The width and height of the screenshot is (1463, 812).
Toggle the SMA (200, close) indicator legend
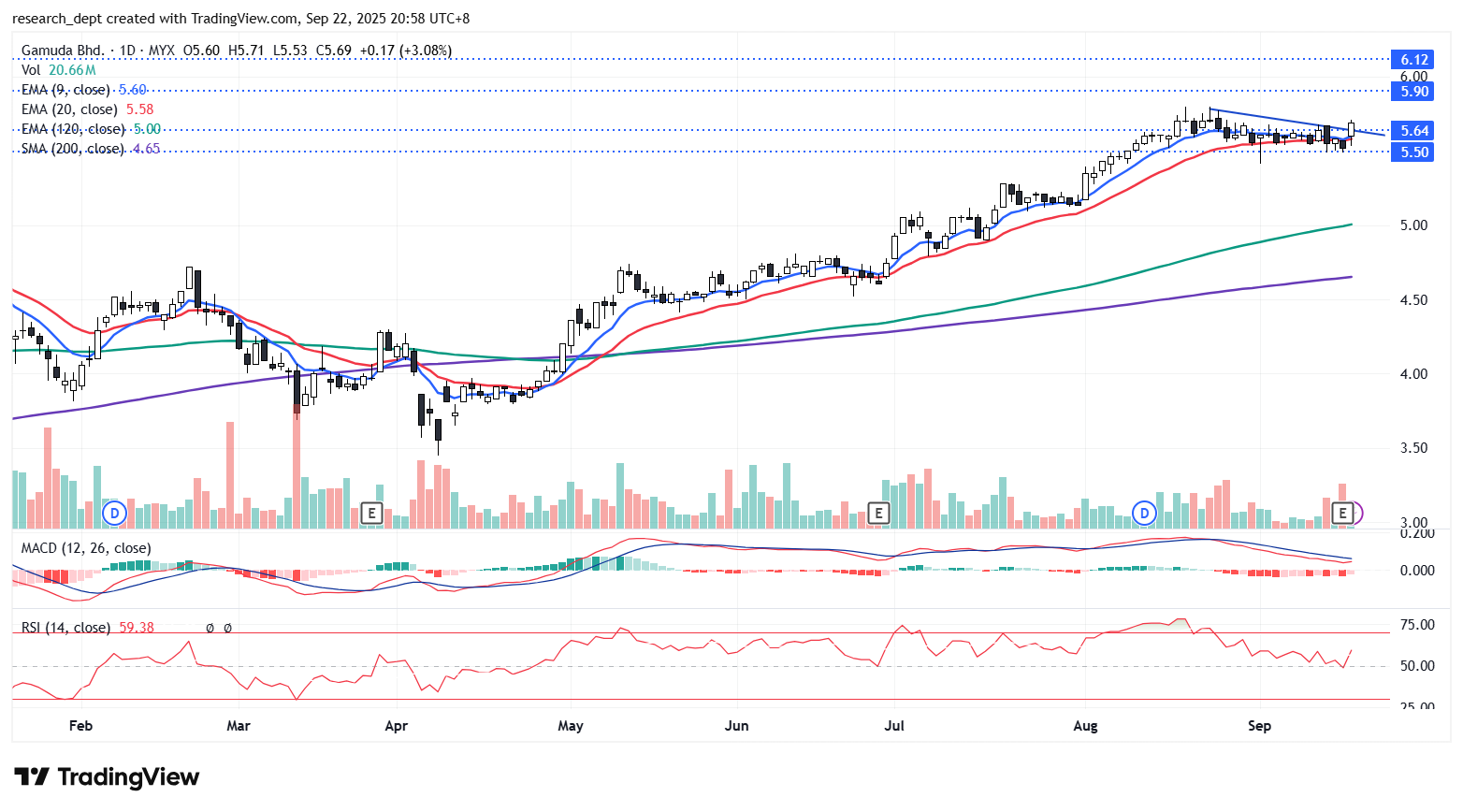pos(72,149)
